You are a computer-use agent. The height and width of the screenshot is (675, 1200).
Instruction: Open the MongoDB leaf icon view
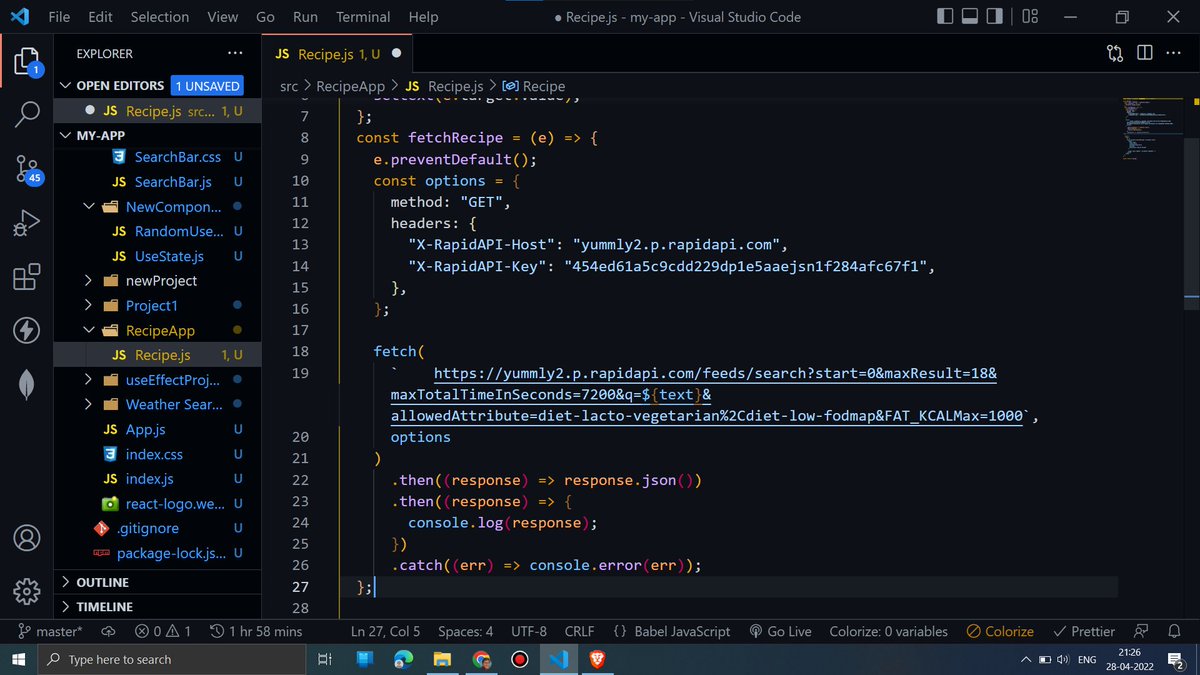[x=27, y=384]
